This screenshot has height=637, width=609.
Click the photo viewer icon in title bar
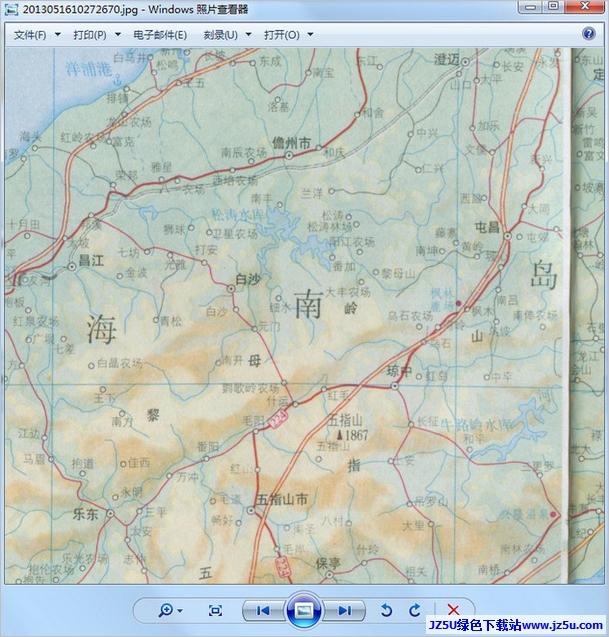[x=12, y=9]
